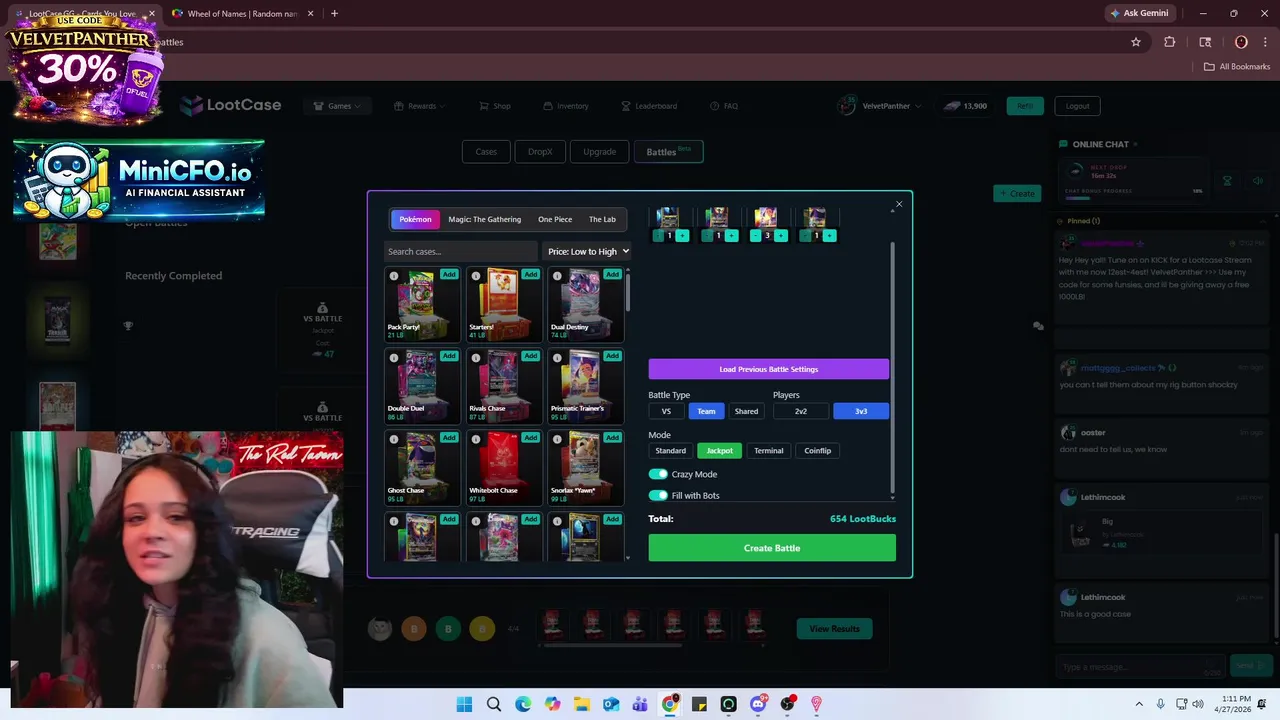Add the Snorlax *Yawn* case
Screen dimensions: 1280x720
613,438
